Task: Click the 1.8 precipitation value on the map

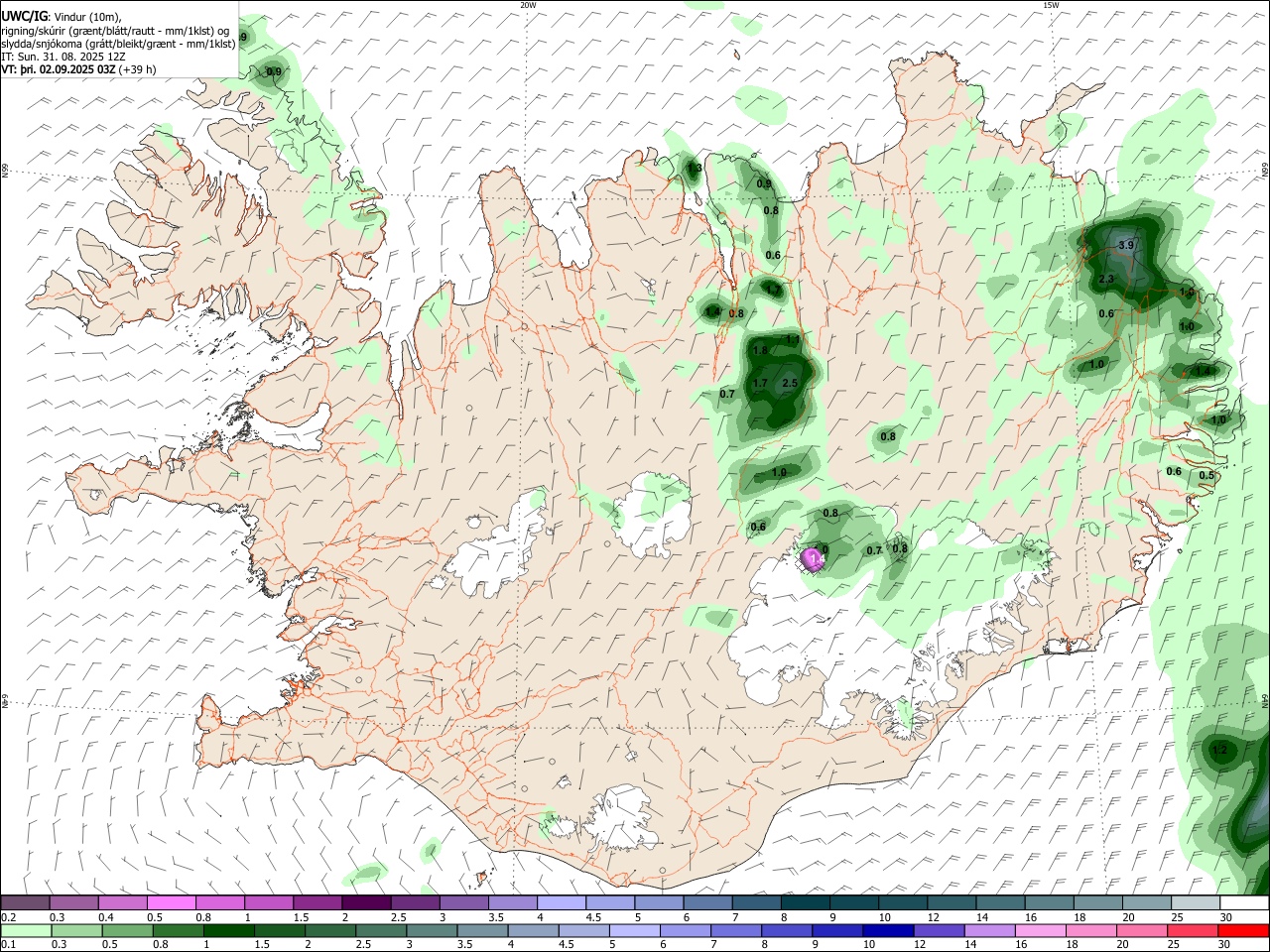Action: pos(761,351)
